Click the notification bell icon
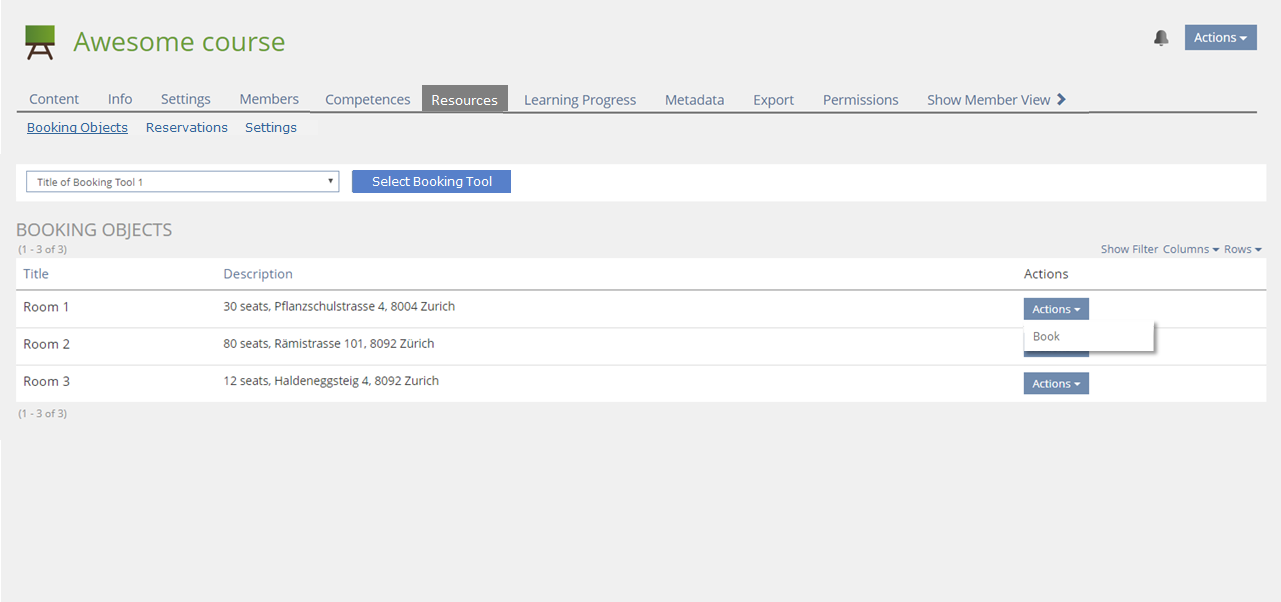 pos(1161,38)
